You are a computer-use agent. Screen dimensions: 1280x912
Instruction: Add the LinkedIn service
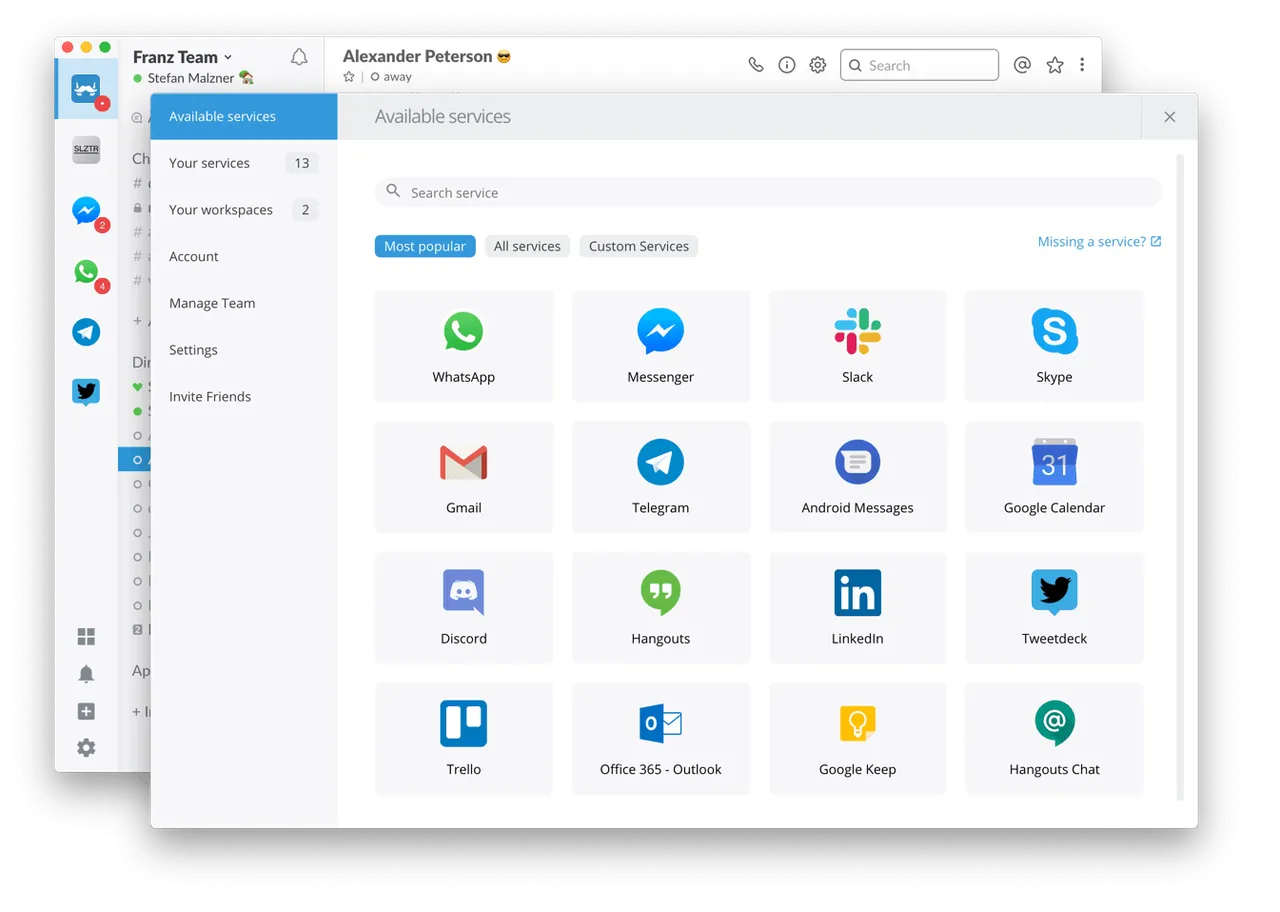[858, 608]
